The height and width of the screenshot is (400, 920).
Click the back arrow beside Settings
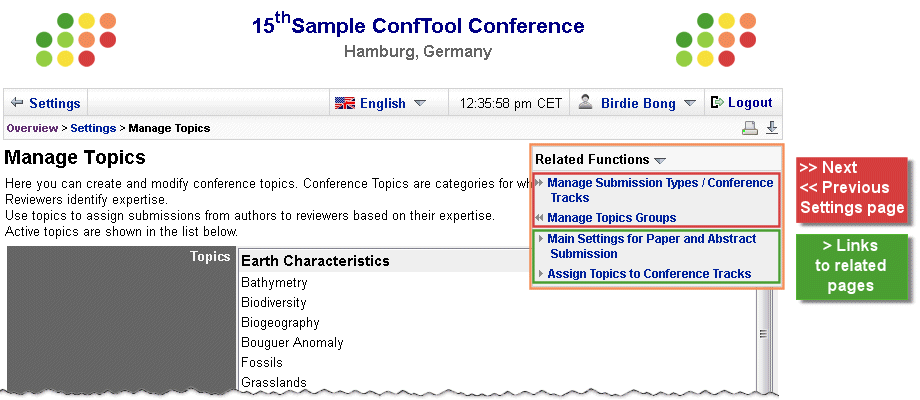[x=17, y=103]
